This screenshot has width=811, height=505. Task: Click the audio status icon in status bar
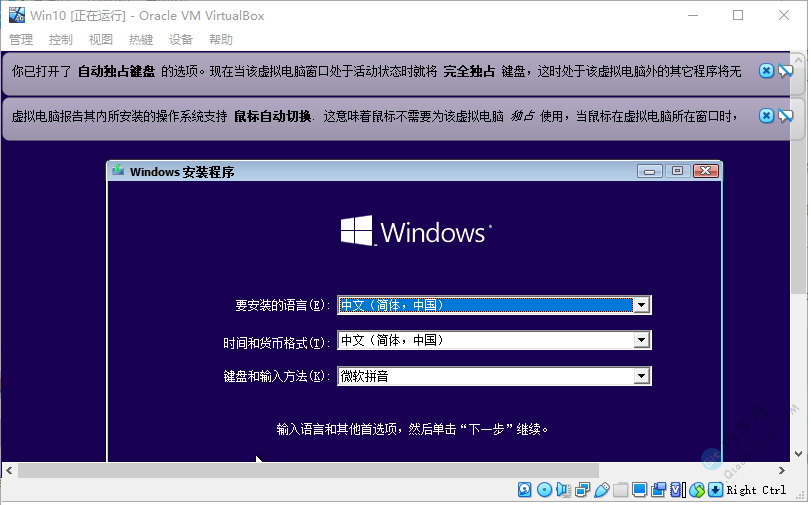coord(563,489)
